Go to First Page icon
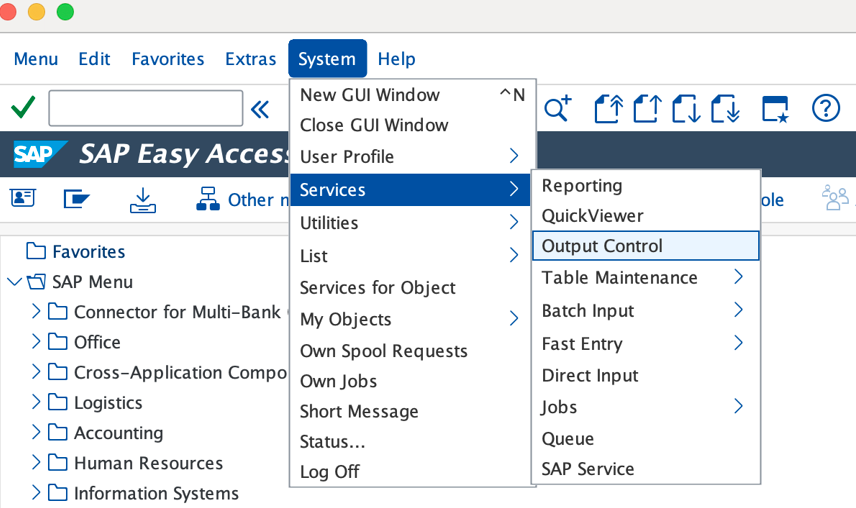 608,108
